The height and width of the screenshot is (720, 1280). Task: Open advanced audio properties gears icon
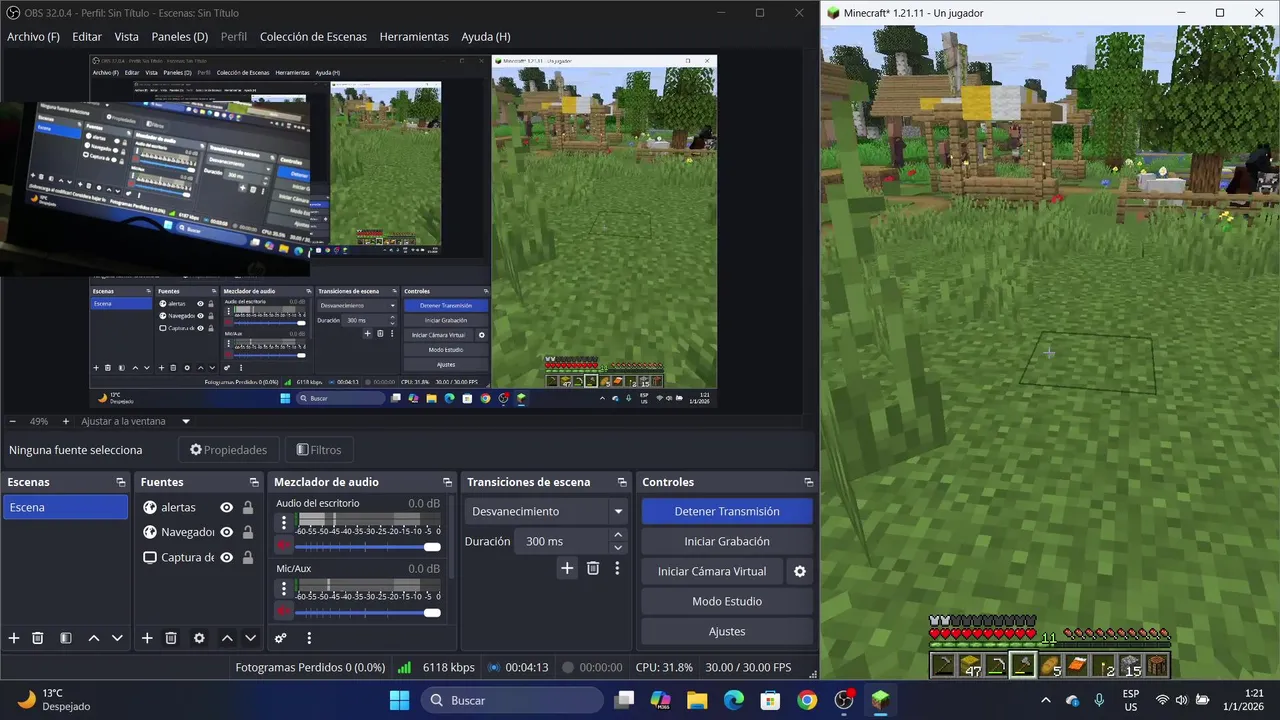pyautogui.click(x=281, y=638)
